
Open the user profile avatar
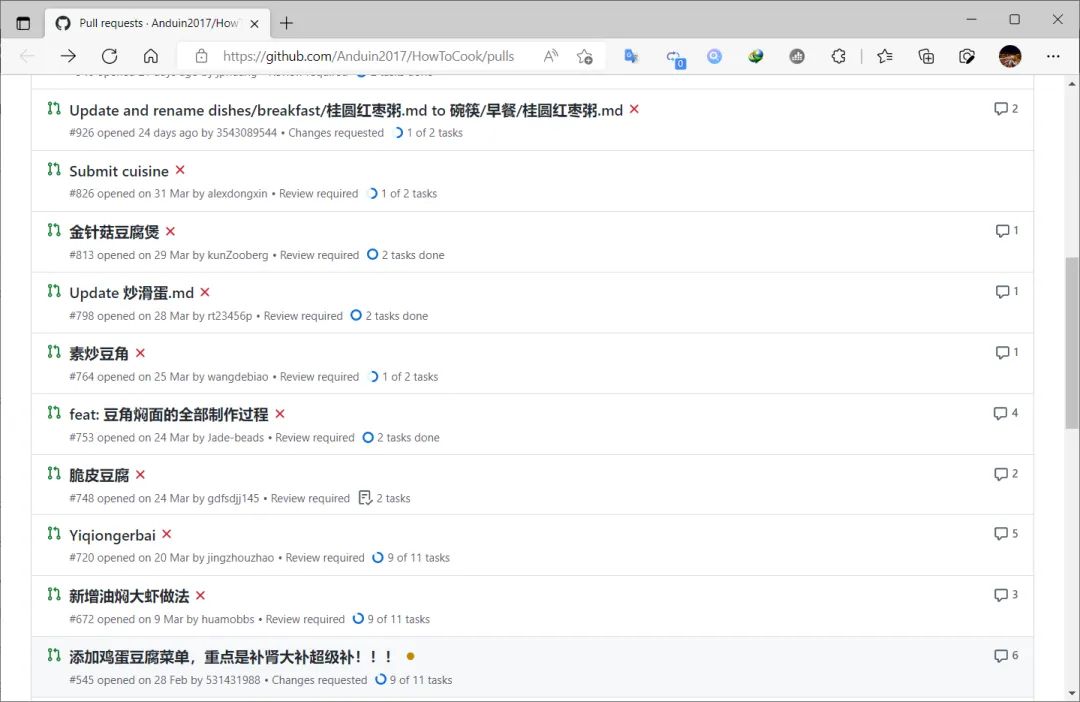point(1010,56)
